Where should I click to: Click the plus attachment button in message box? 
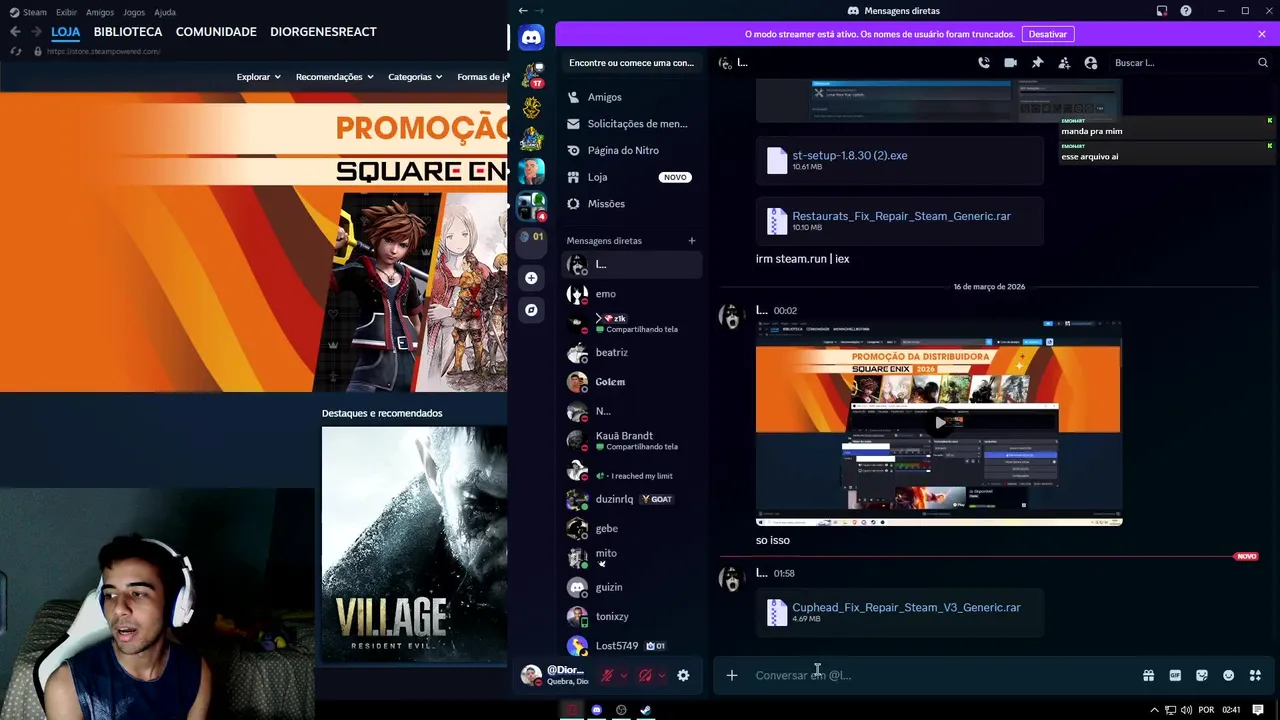coord(732,675)
